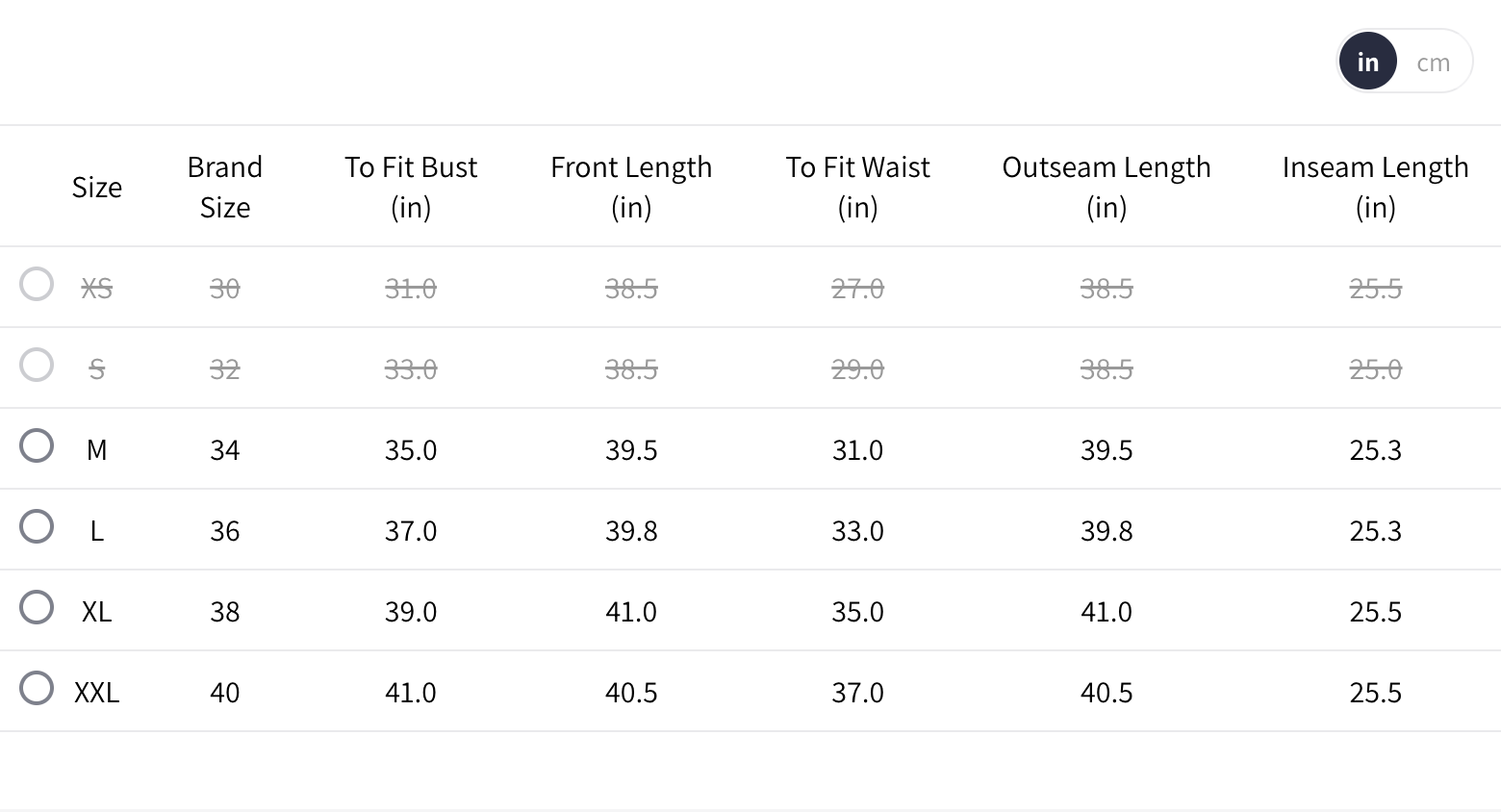The width and height of the screenshot is (1501, 812).
Task: Click the XXL size label text
Action: [x=97, y=693]
